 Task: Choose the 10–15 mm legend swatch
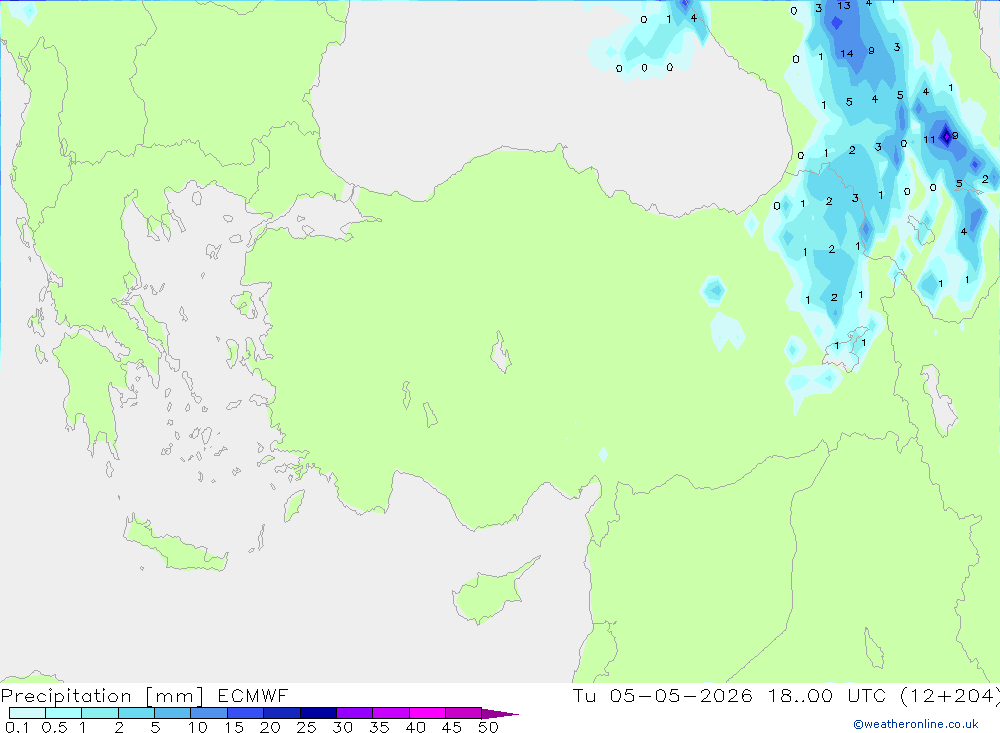click(209, 713)
